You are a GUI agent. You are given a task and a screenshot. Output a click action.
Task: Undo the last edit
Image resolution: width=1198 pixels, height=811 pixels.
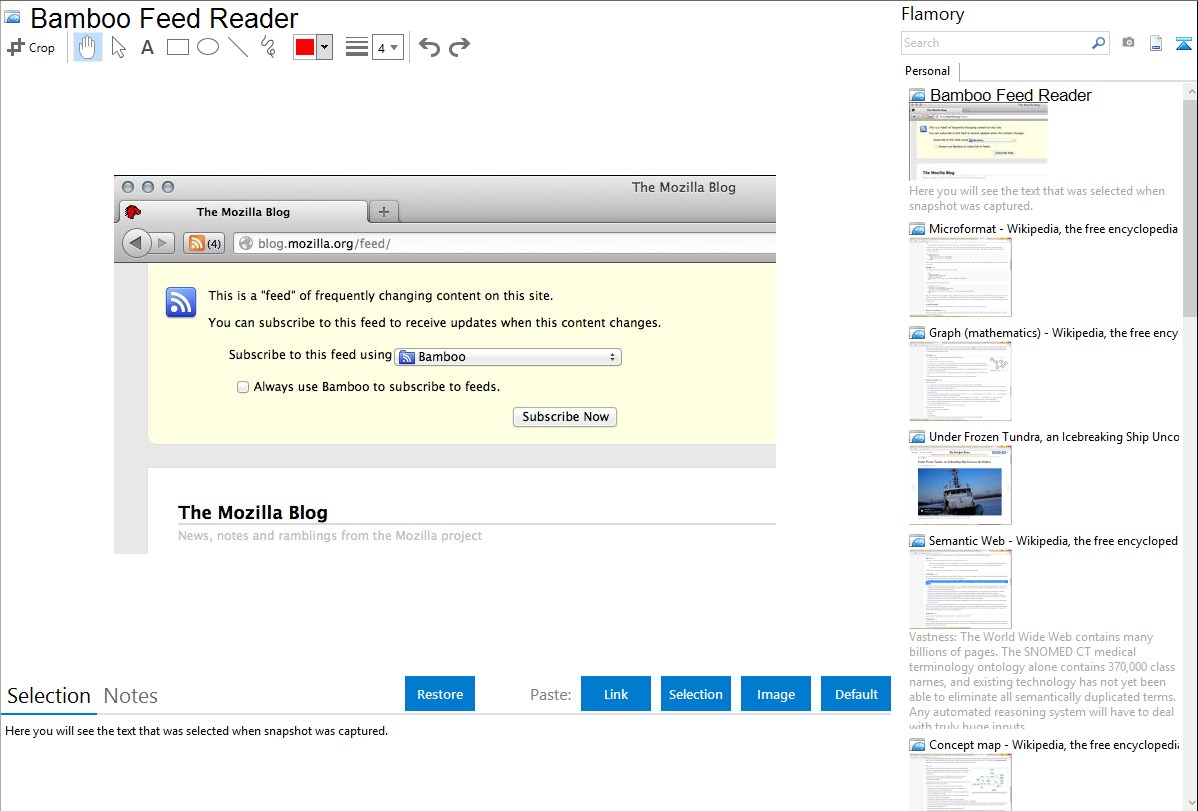pos(429,47)
